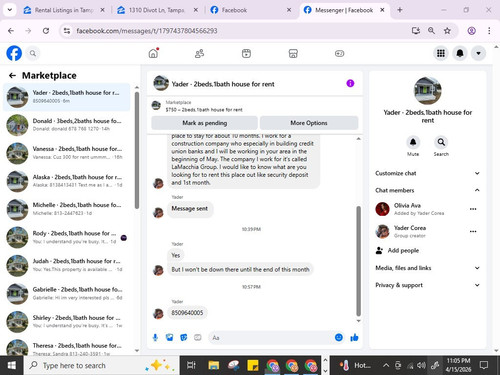Click the More Options button
The height and width of the screenshot is (375, 500).
(x=309, y=123)
